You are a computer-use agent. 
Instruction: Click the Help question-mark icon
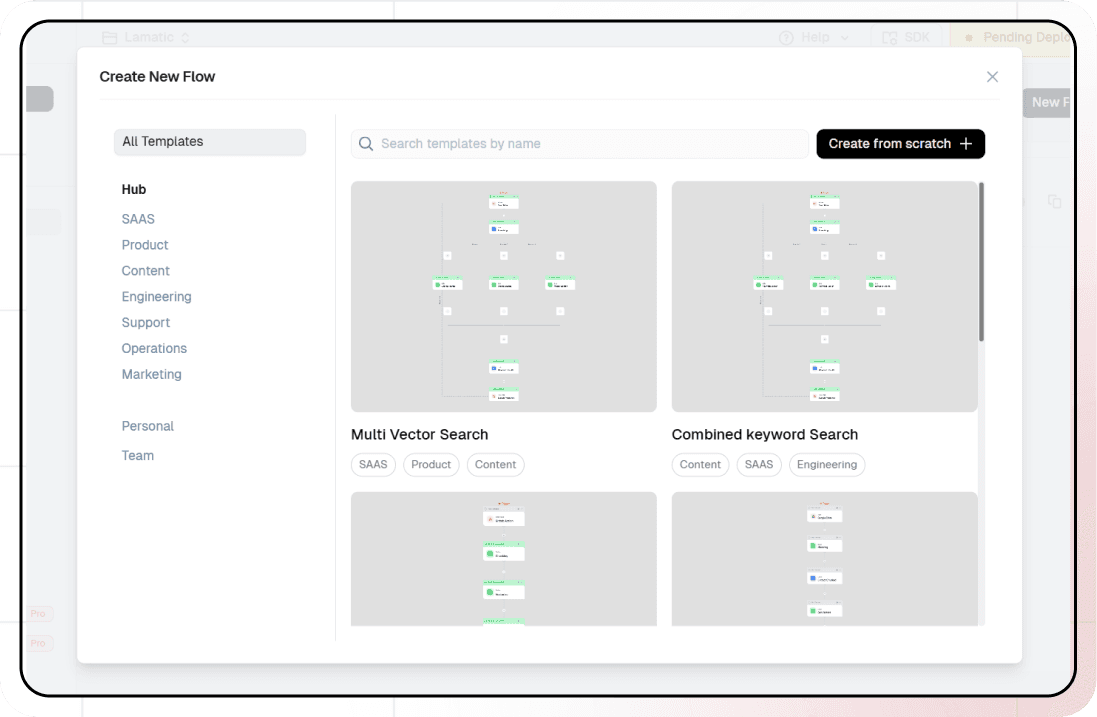(x=785, y=36)
